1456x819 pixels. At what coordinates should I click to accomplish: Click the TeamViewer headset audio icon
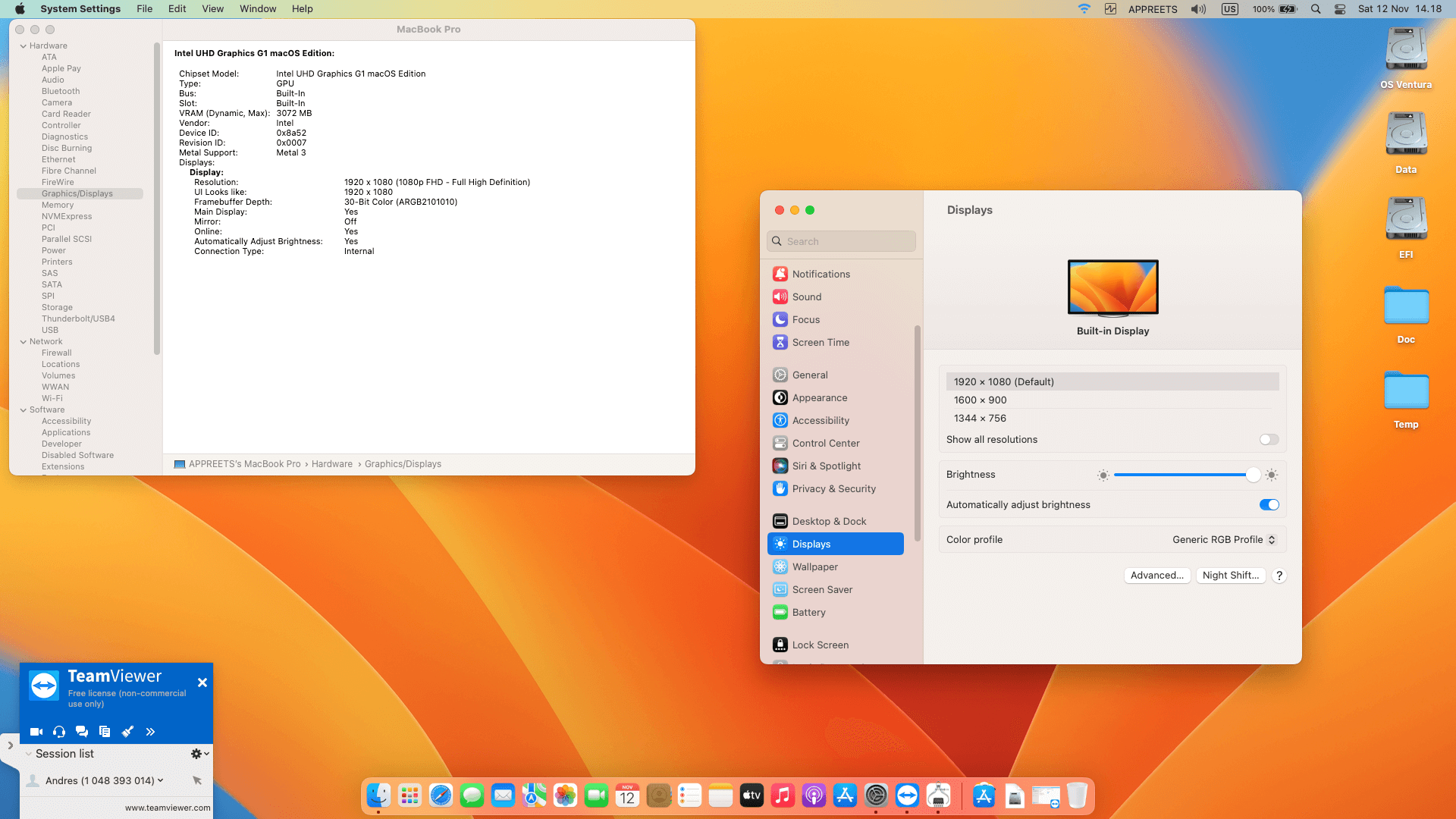[x=59, y=732]
